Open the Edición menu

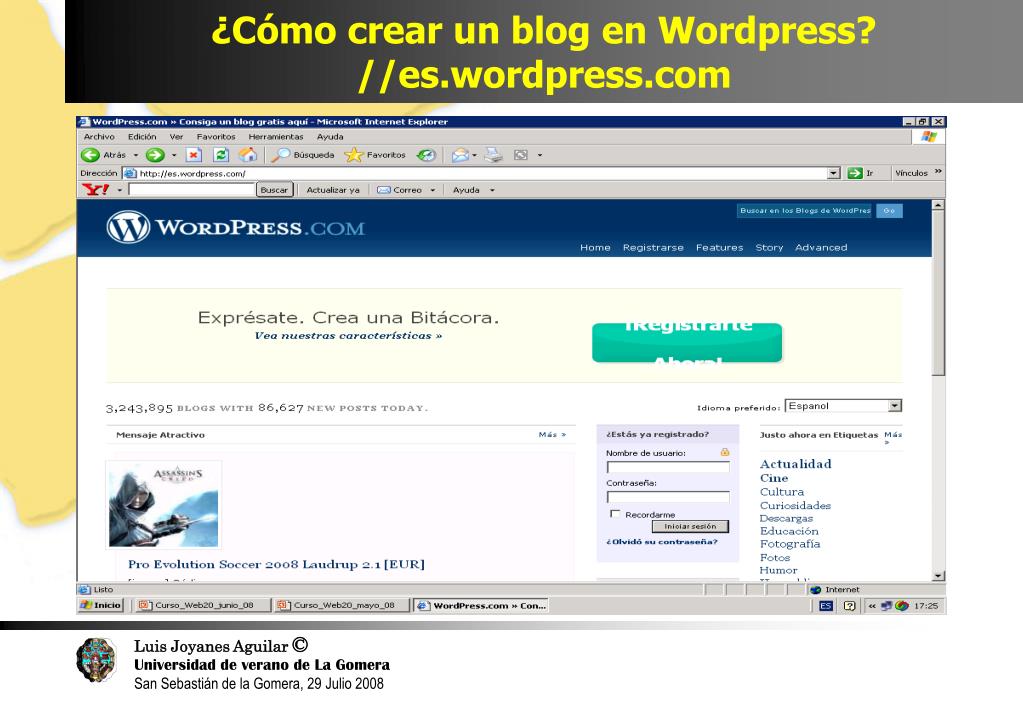point(142,136)
